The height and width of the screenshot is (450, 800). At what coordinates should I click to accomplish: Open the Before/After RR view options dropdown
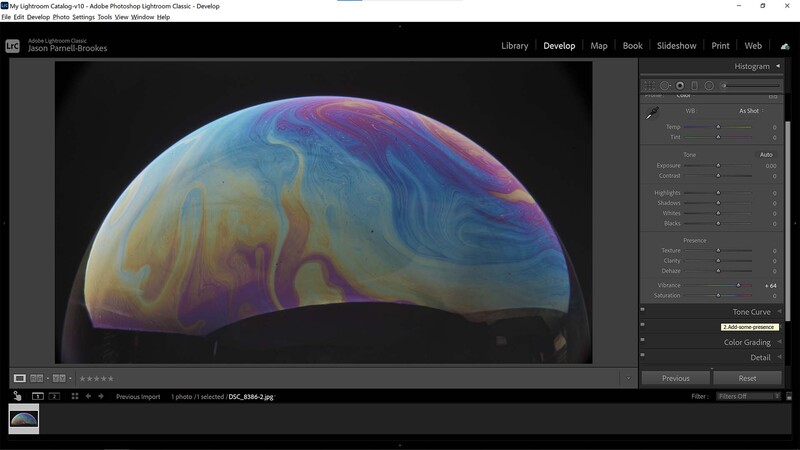pos(48,379)
